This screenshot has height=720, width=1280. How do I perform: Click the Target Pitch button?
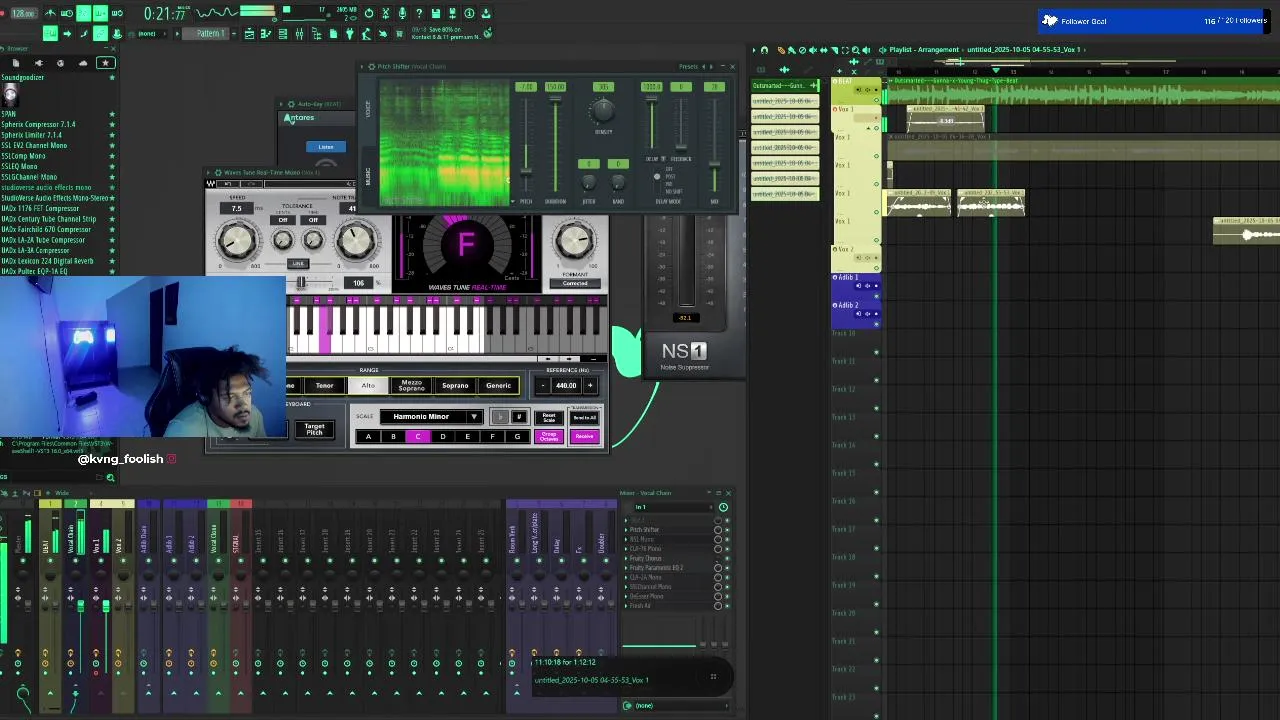(x=315, y=429)
